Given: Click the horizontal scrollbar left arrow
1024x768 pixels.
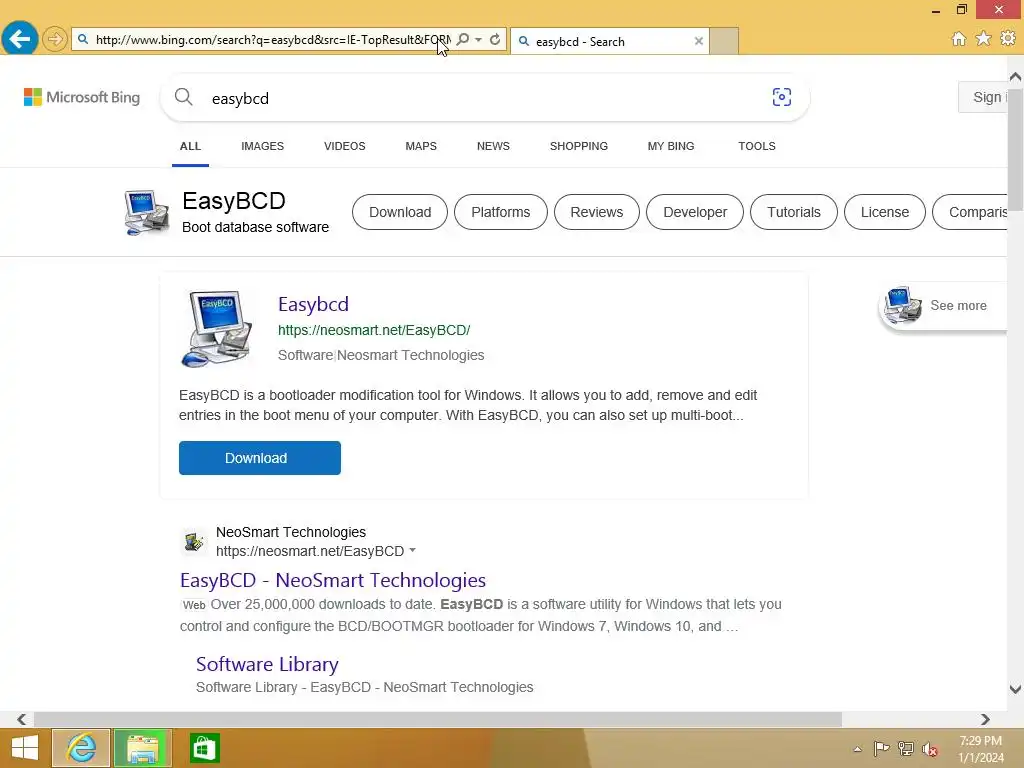Looking at the screenshot, I should [x=22, y=719].
